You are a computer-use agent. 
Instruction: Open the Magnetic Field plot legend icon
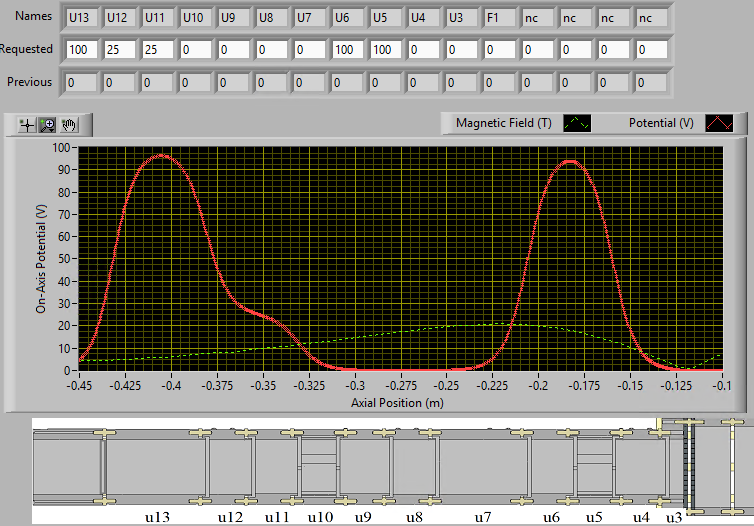pos(578,124)
